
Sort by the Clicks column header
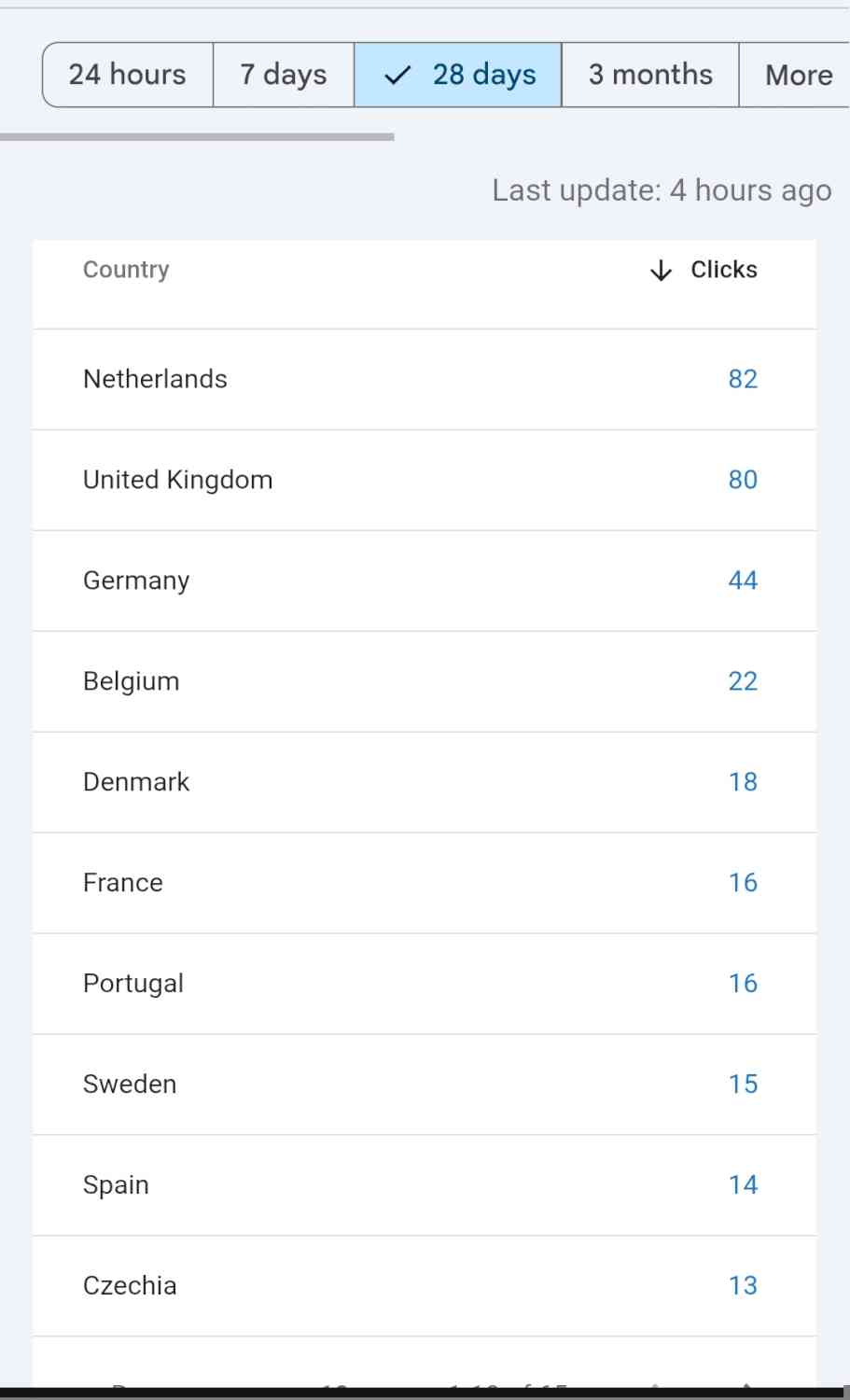(x=723, y=270)
